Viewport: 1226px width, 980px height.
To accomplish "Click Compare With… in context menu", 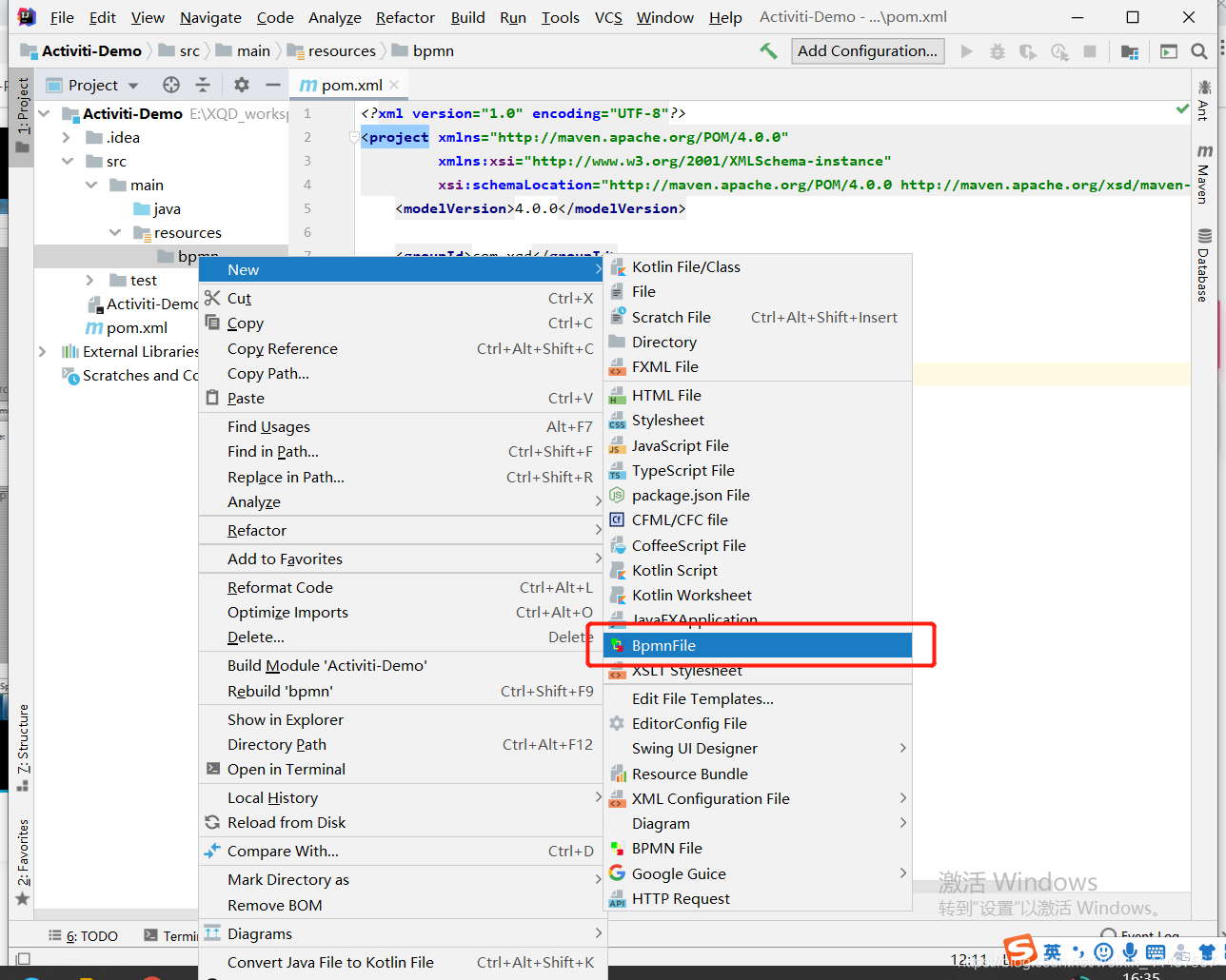I will (401, 851).
